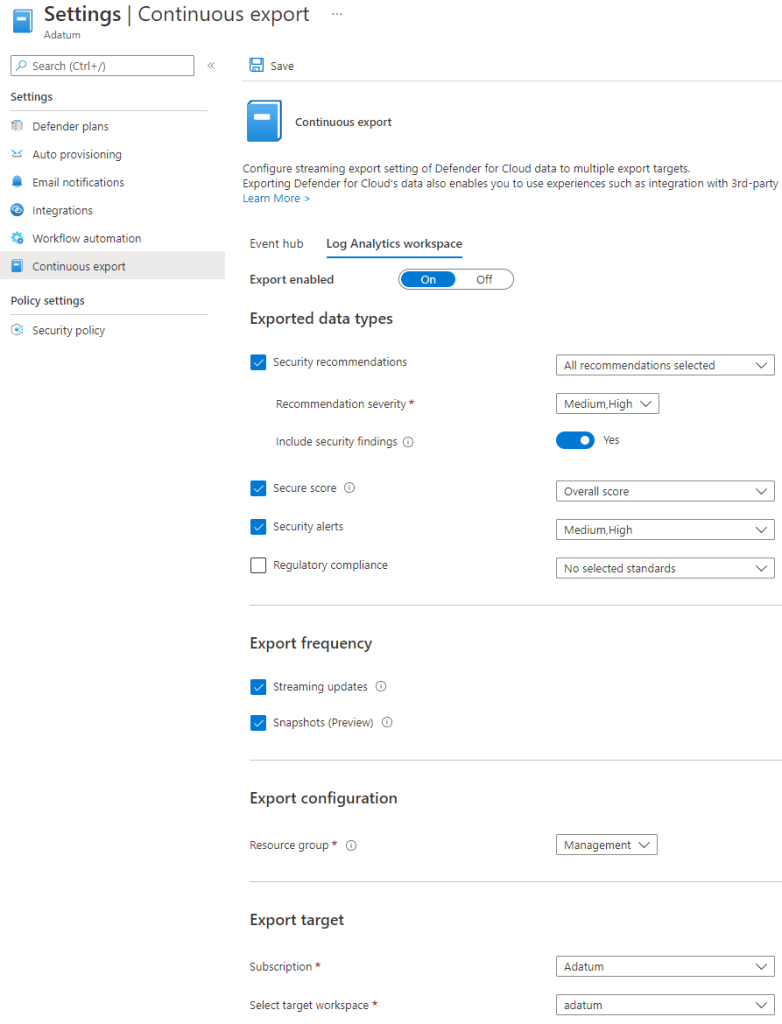Open Security policy settings
Screen dimensions: 782x1024
coord(68,331)
